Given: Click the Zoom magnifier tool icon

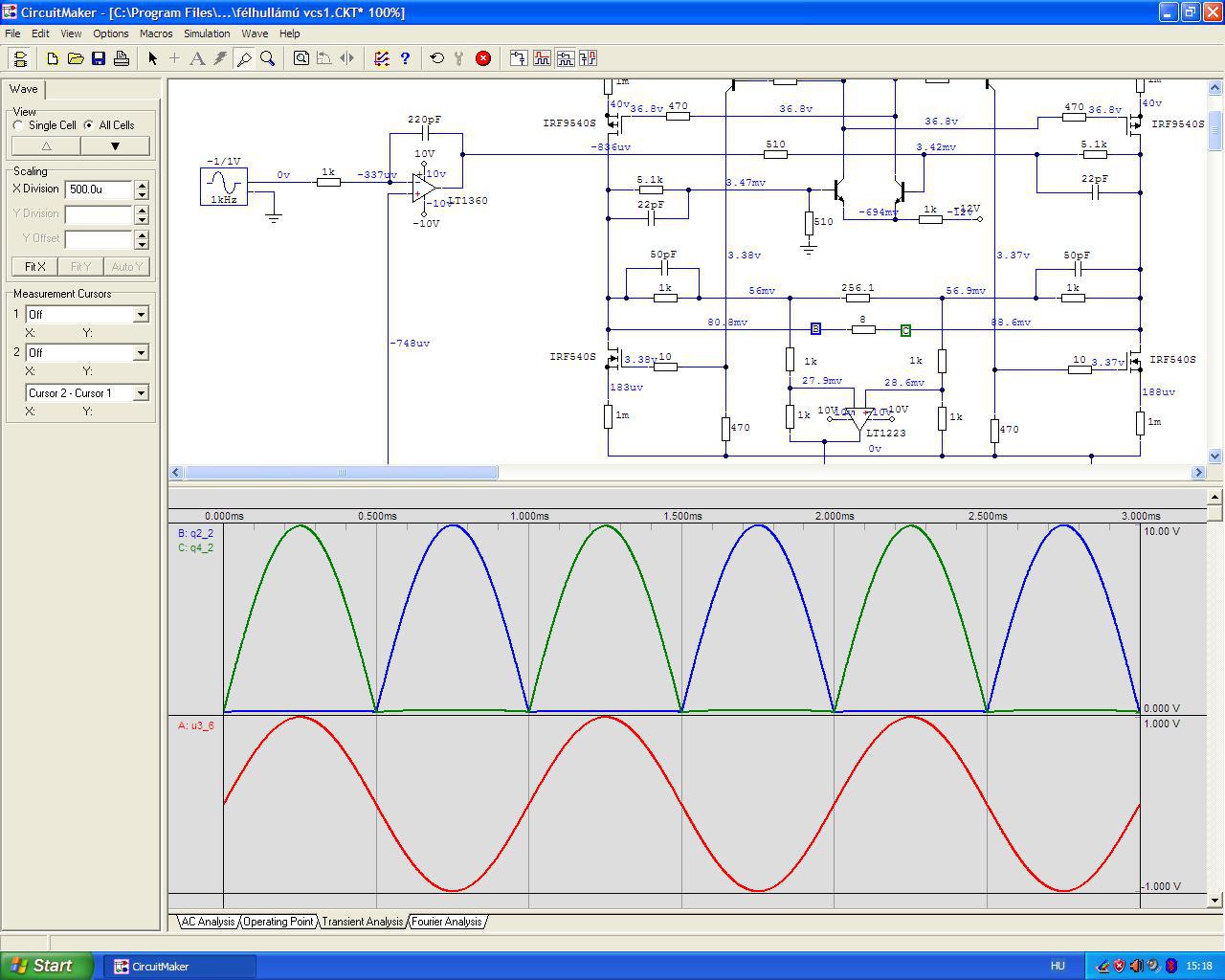Looking at the screenshot, I should point(268,58).
